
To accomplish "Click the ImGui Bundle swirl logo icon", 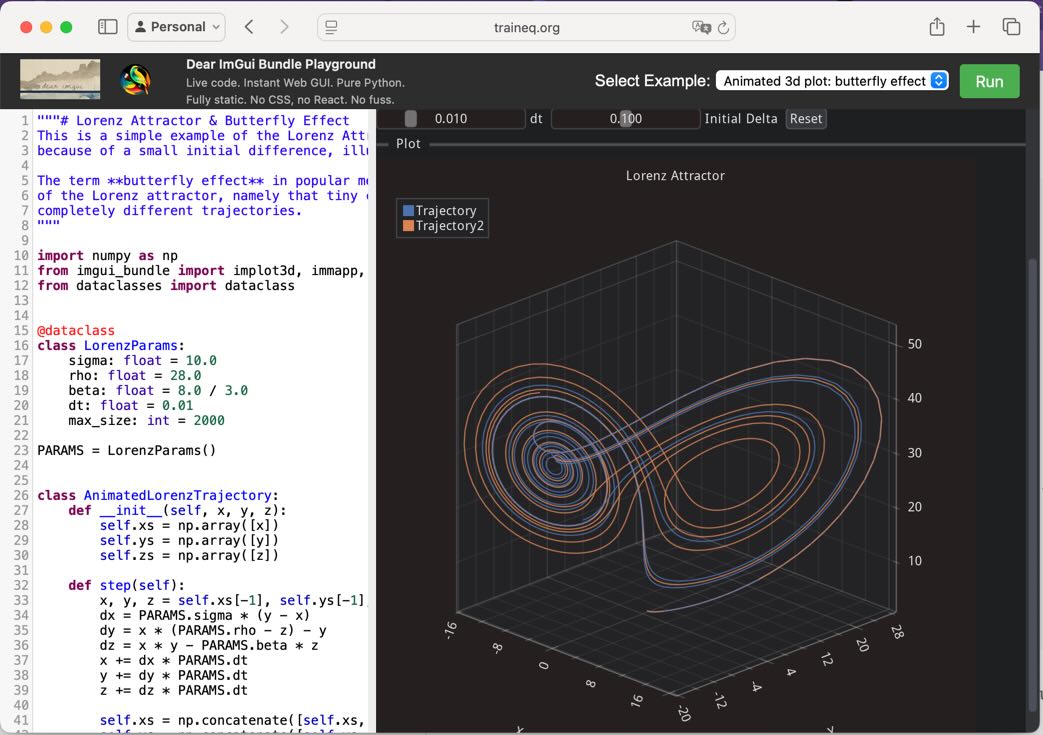I will [137, 78].
